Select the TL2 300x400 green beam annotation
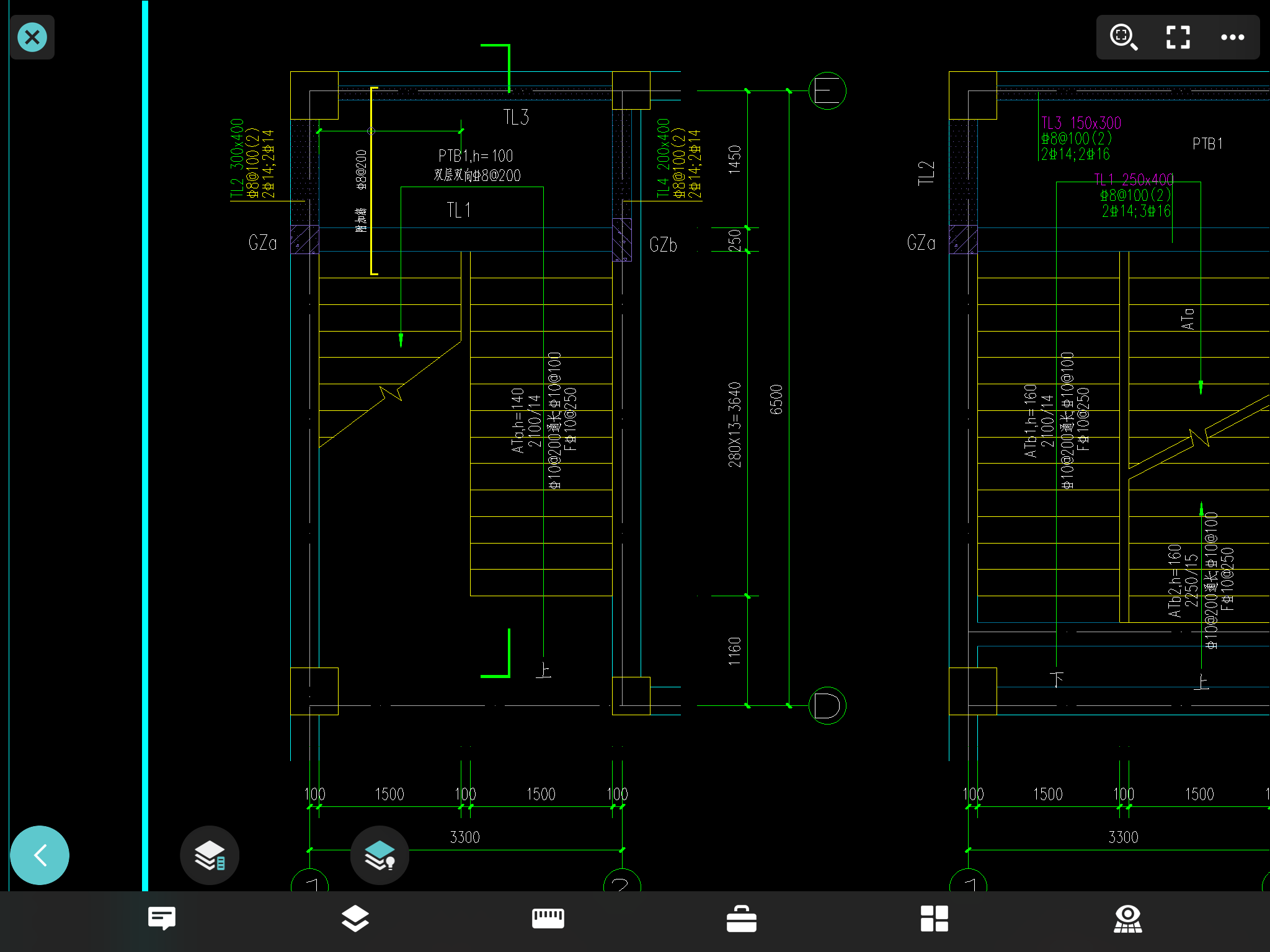Screen dimensions: 1270x952 pyautogui.click(x=237, y=159)
